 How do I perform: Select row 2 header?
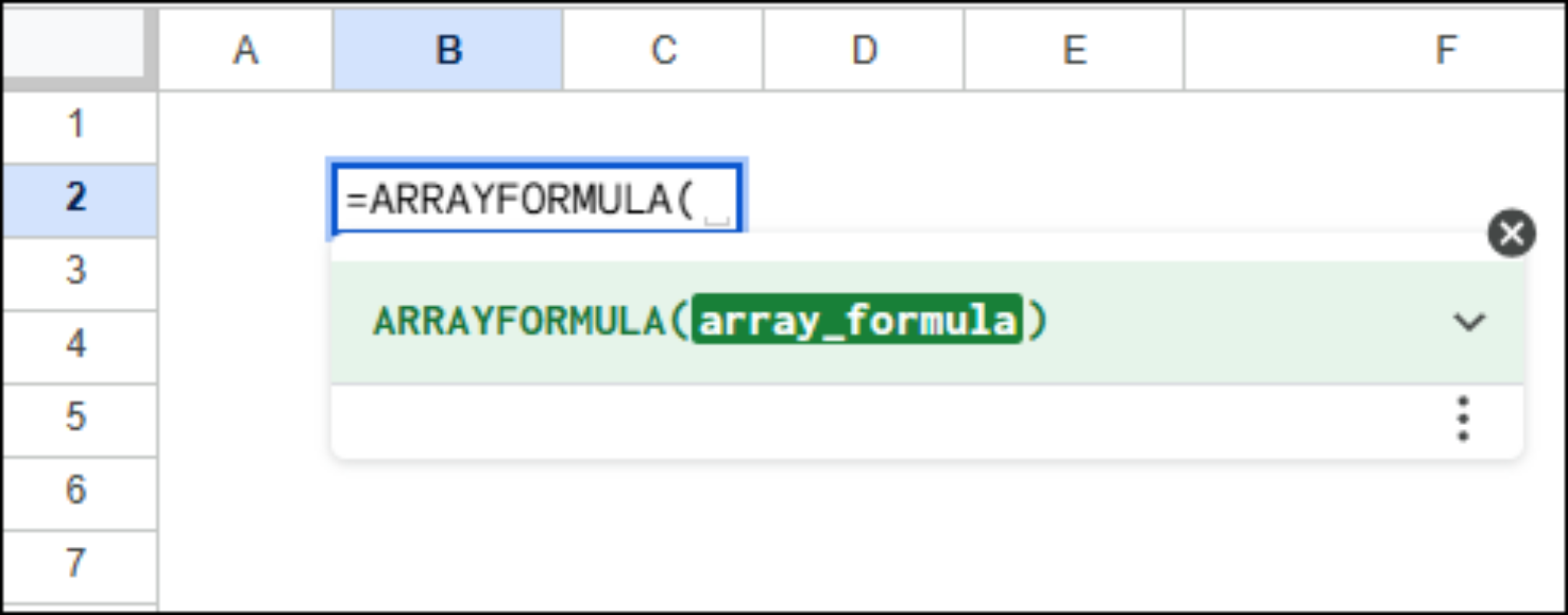(77, 198)
